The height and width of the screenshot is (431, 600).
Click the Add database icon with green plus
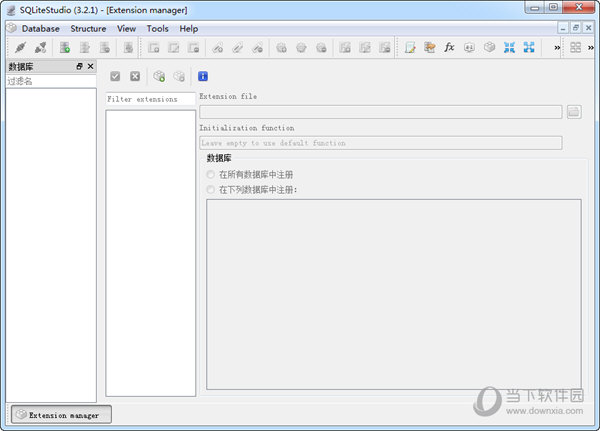(x=65, y=47)
